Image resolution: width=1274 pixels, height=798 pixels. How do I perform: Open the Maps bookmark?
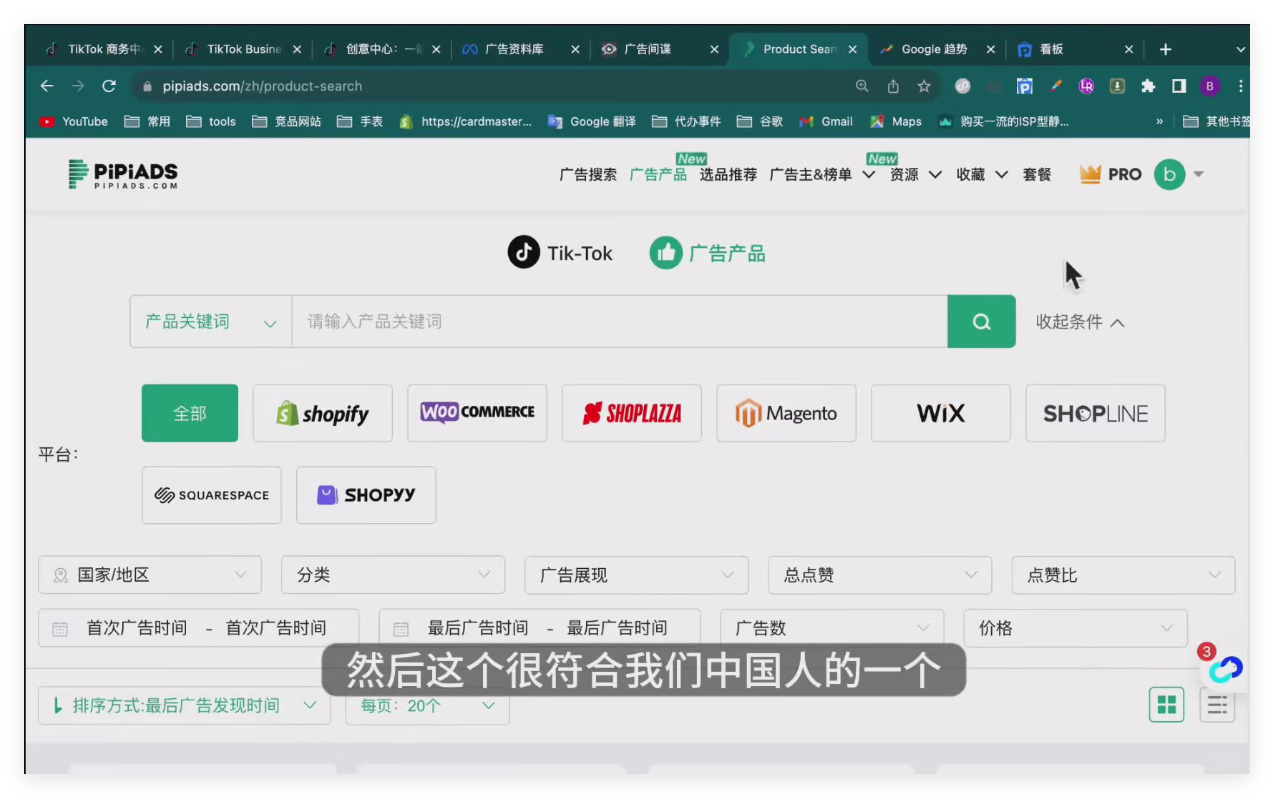click(896, 121)
